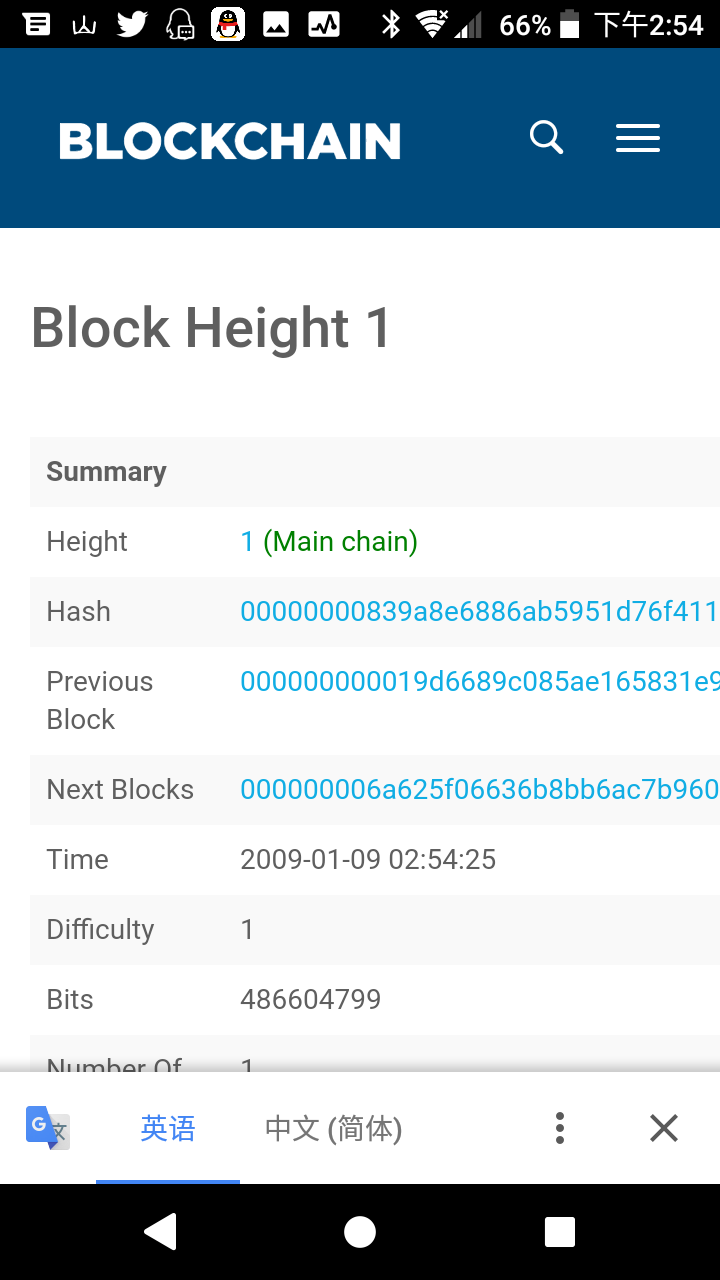Open Next Blocks hash link
This screenshot has height=1280, width=720.
pos(480,789)
